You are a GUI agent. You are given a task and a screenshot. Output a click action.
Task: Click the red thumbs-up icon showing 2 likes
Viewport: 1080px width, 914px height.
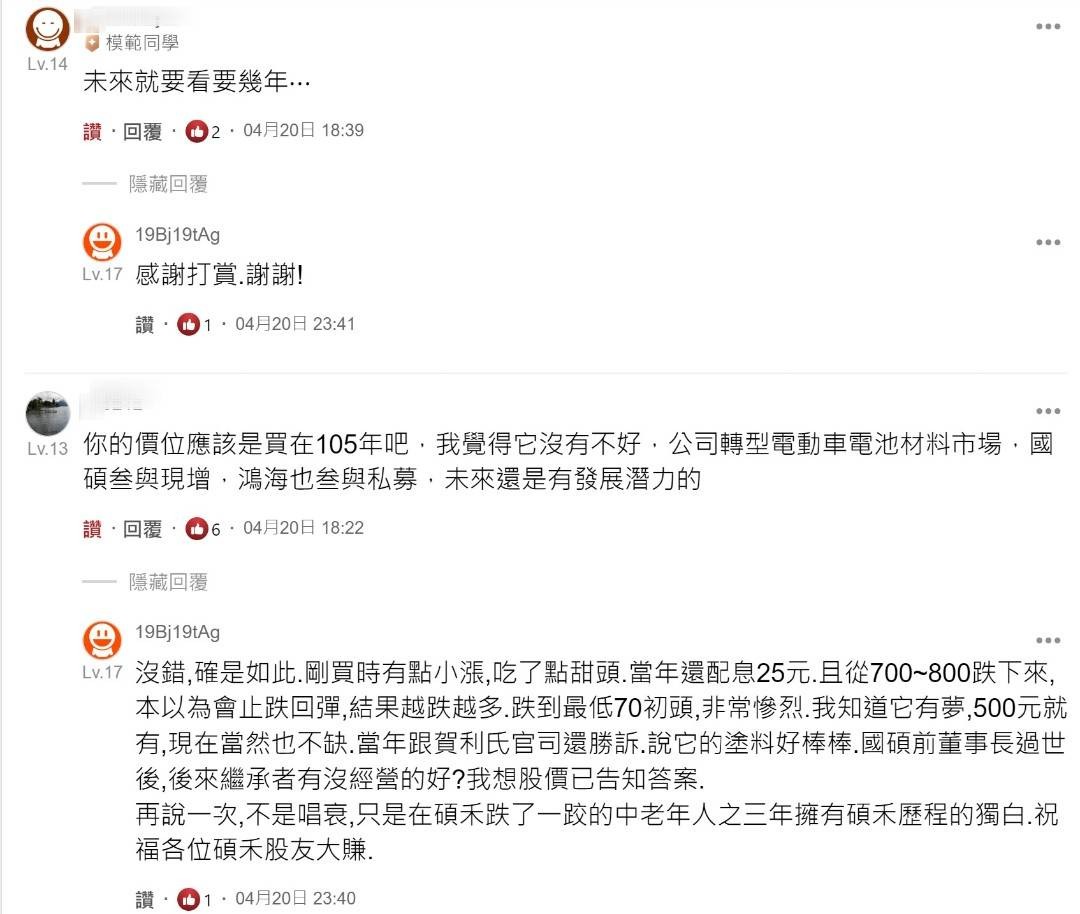[x=197, y=131]
